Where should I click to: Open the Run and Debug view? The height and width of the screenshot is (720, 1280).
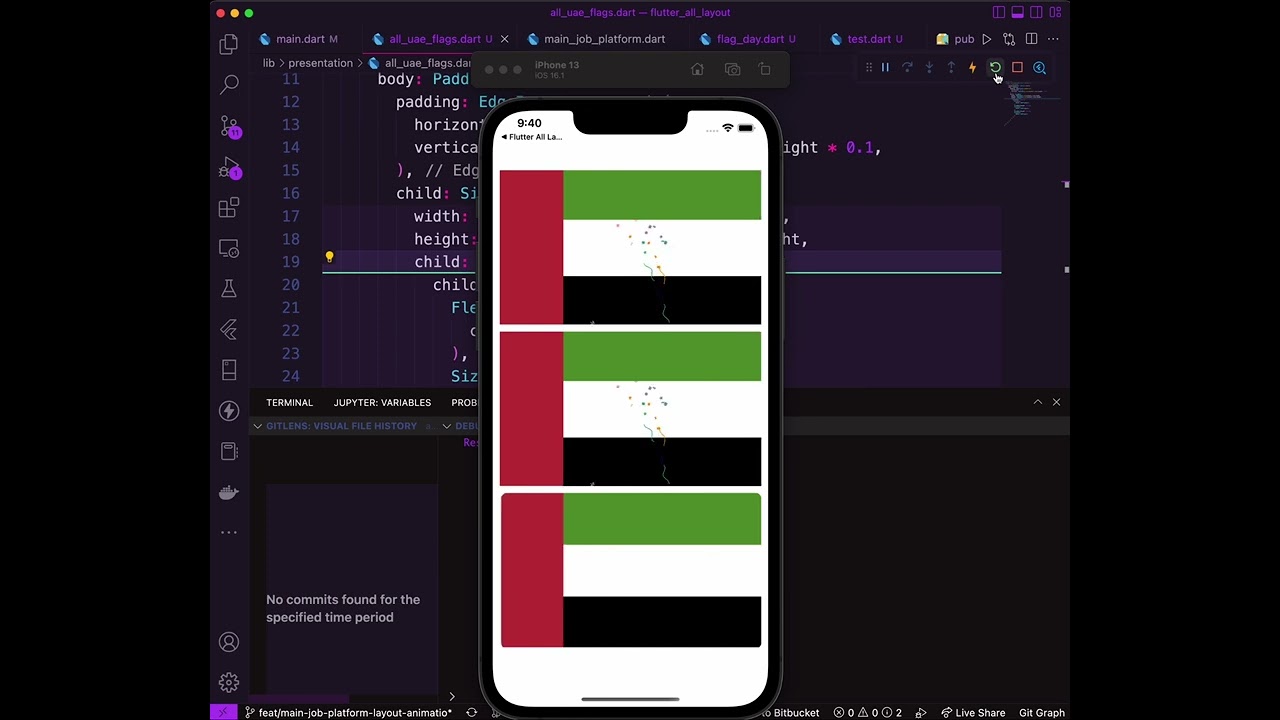pos(229,167)
